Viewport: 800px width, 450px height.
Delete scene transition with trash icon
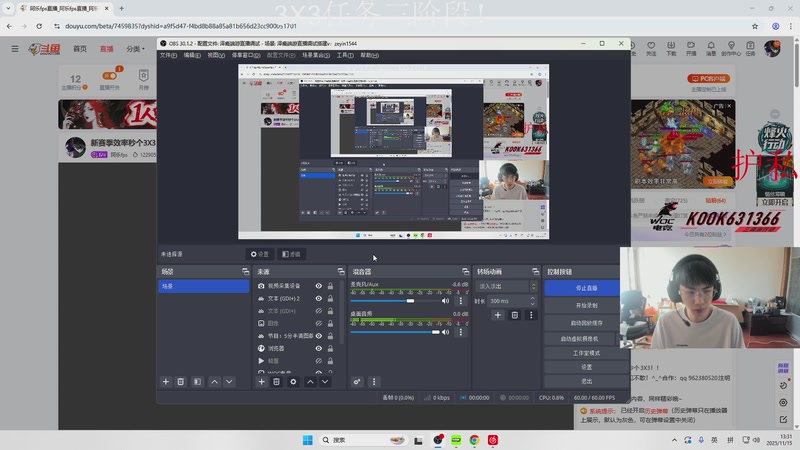515,315
